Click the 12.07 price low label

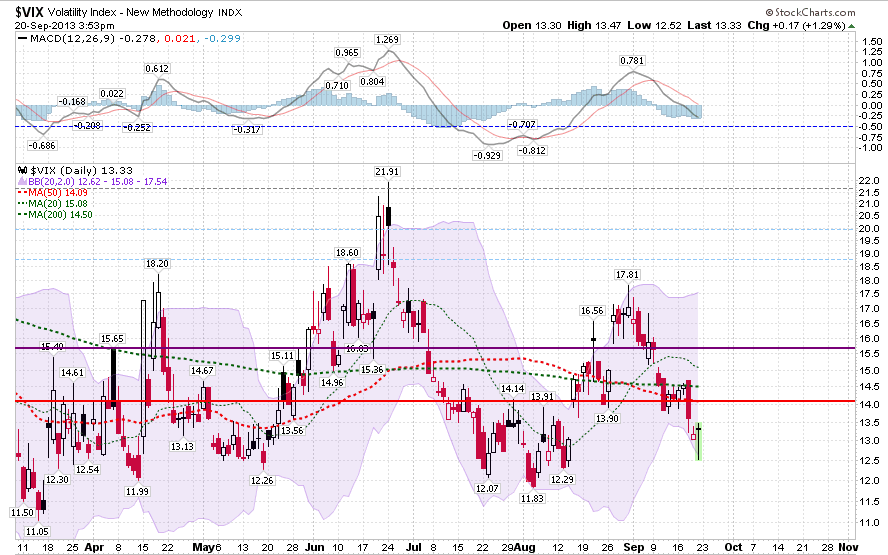click(x=487, y=488)
